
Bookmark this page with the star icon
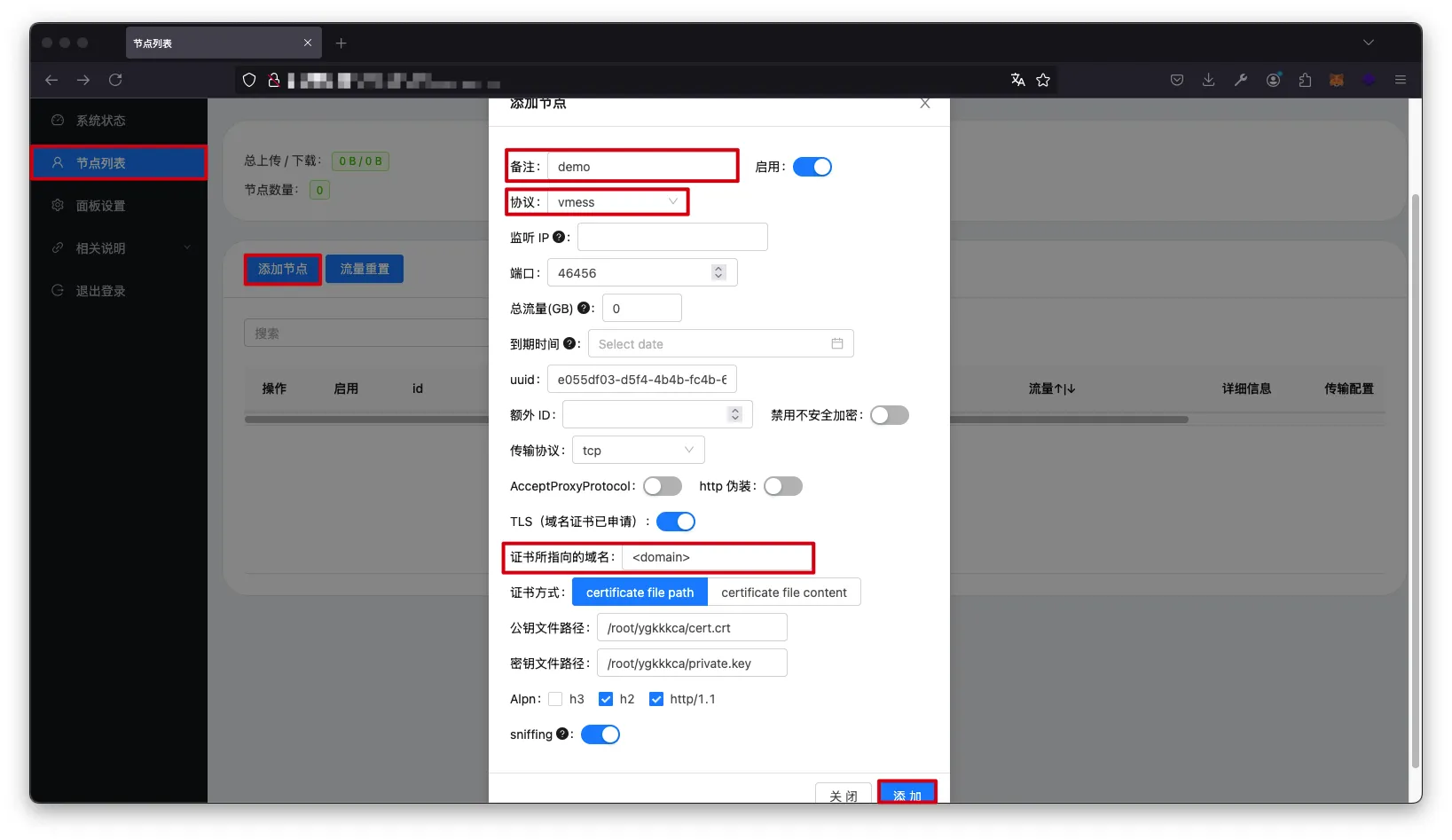tap(1043, 80)
